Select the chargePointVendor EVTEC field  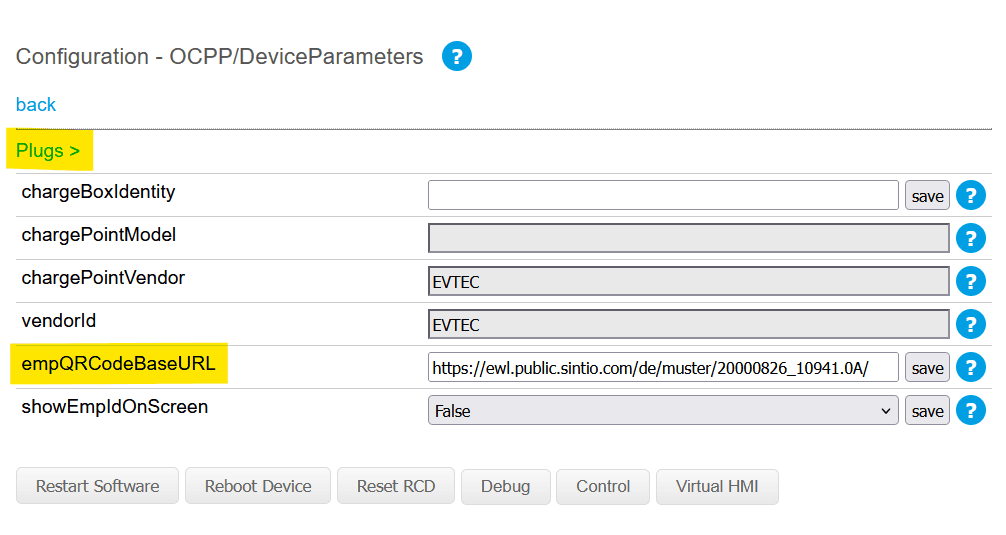(688, 281)
